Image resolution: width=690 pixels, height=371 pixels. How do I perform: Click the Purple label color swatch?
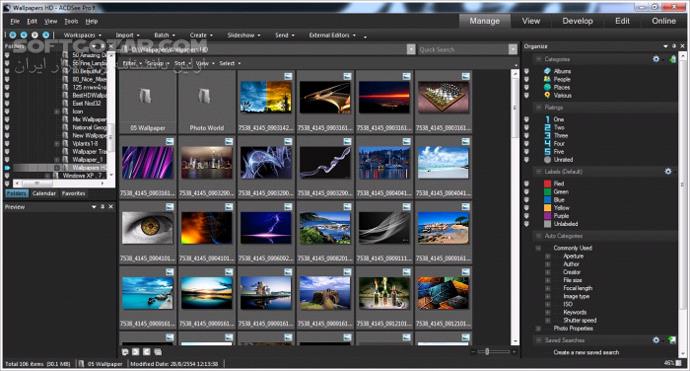point(547,216)
